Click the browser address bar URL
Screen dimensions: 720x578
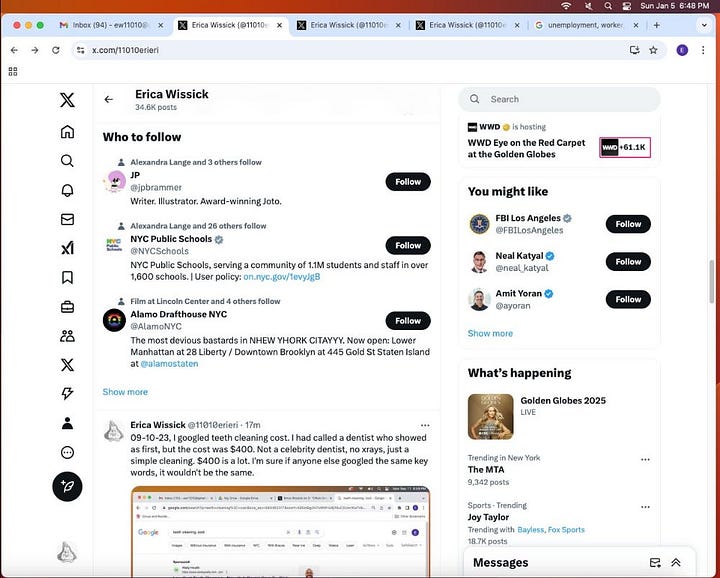pos(125,50)
